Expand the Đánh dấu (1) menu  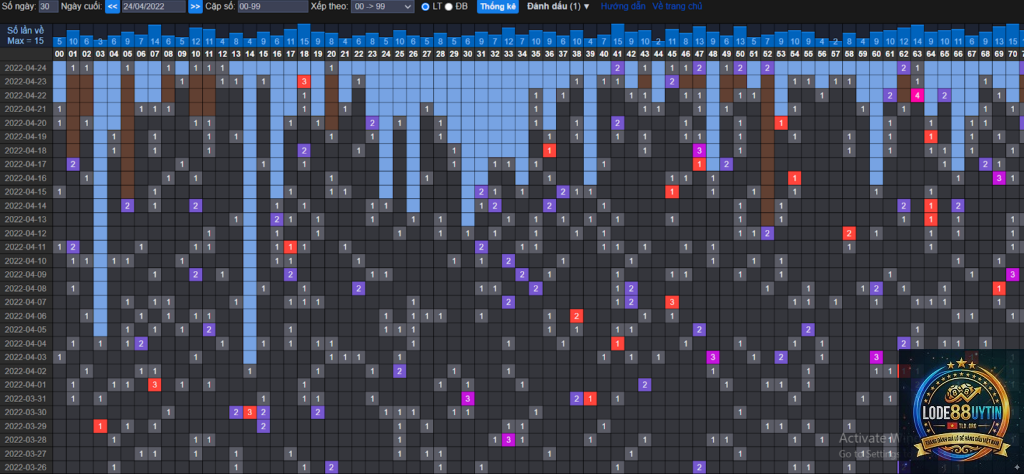click(558, 7)
